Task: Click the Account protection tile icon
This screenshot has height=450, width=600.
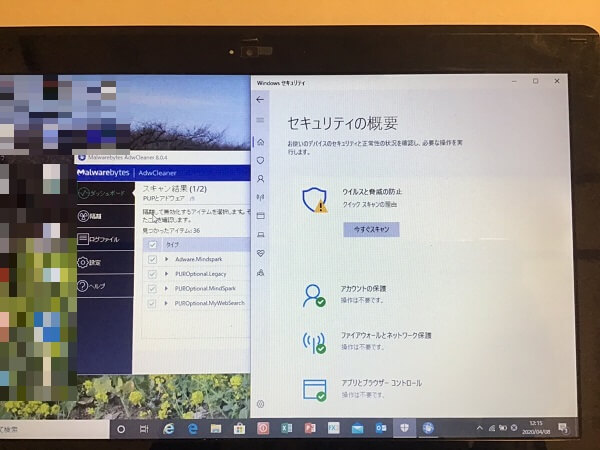Action: pos(314,295)
